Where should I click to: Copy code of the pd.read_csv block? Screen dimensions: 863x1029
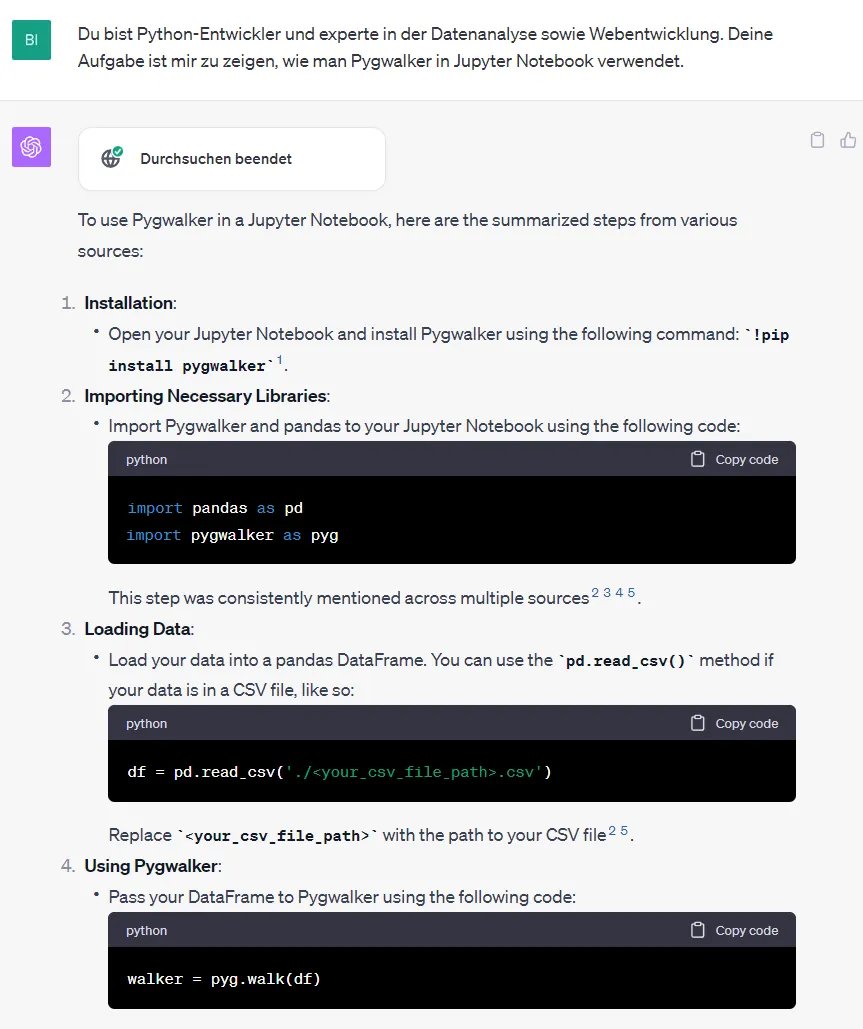point(734,723)
